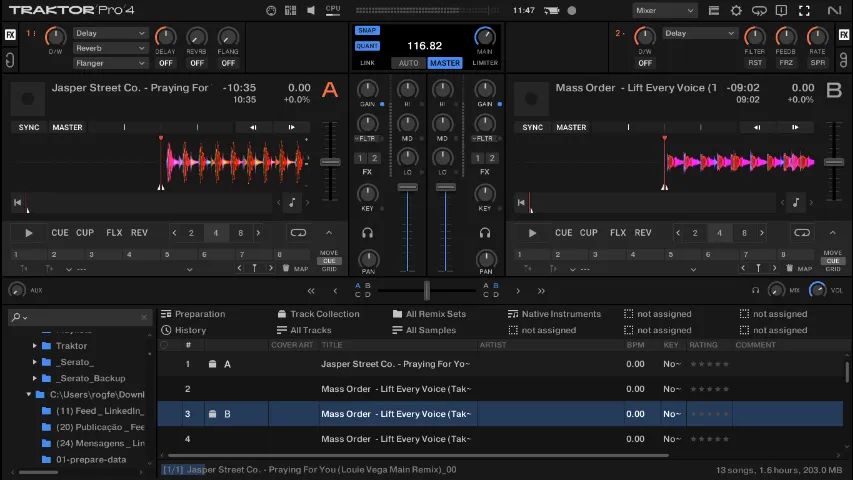
Task: Sort by TITLE column header
Action: pyautogui.click(x=332, y=345)
